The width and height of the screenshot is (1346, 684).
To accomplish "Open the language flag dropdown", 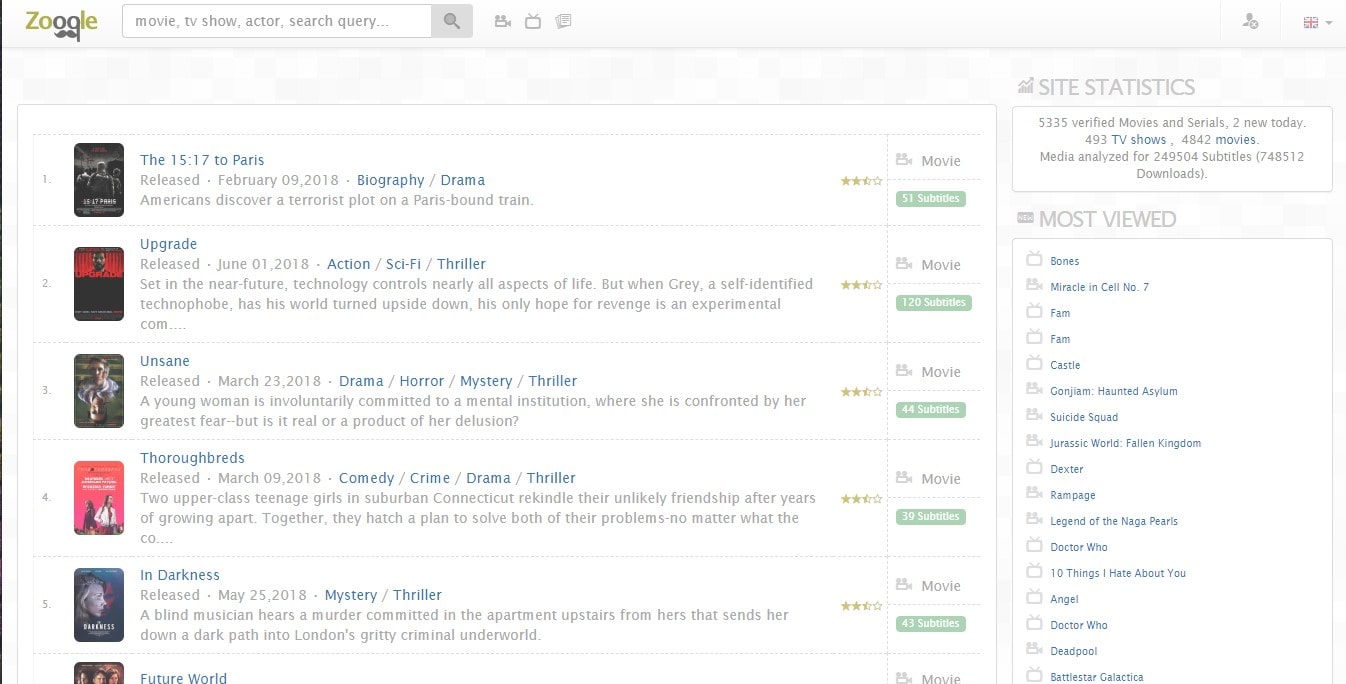I will point(1317,22).
